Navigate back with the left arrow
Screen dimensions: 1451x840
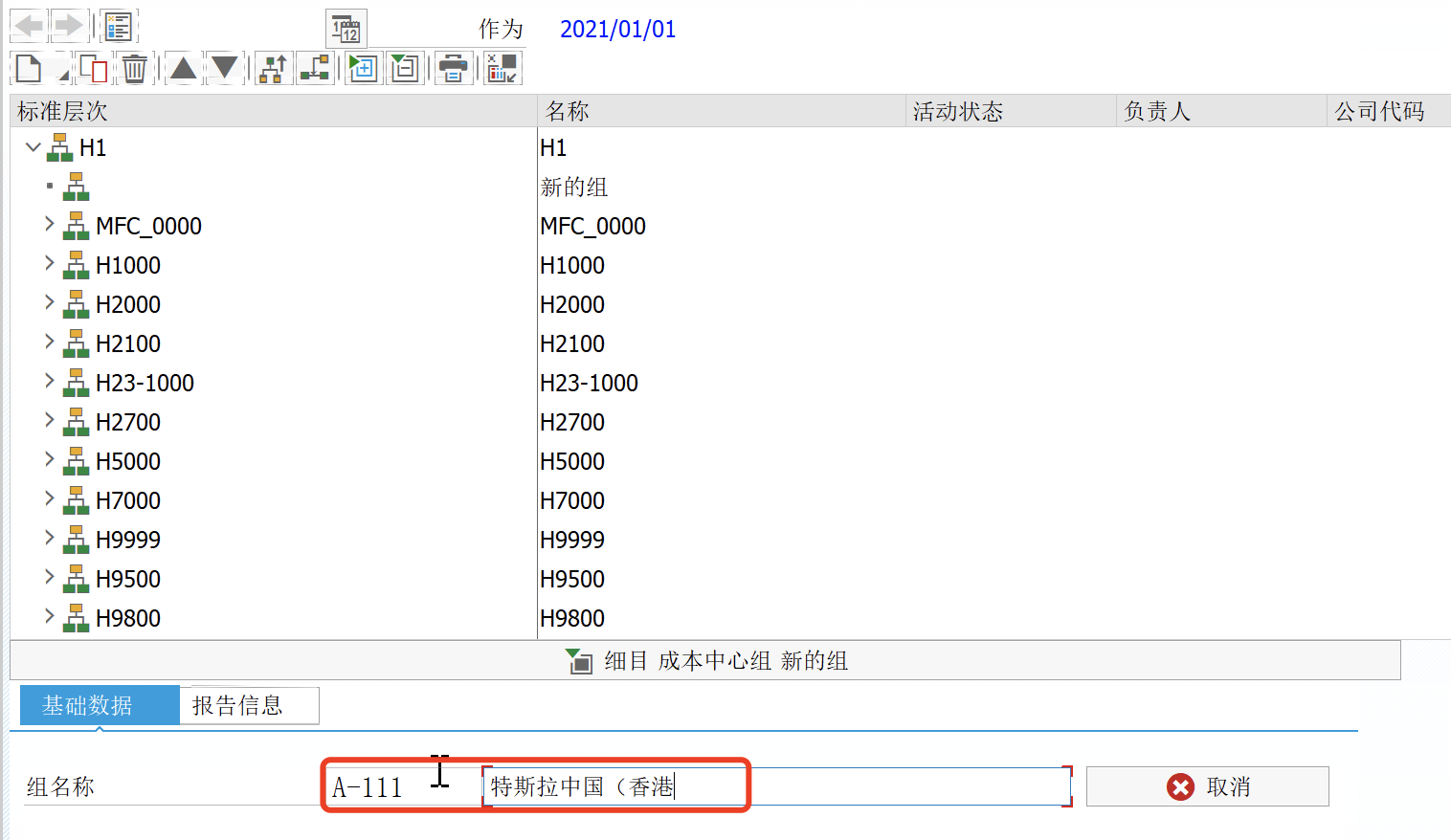point(27,26)
